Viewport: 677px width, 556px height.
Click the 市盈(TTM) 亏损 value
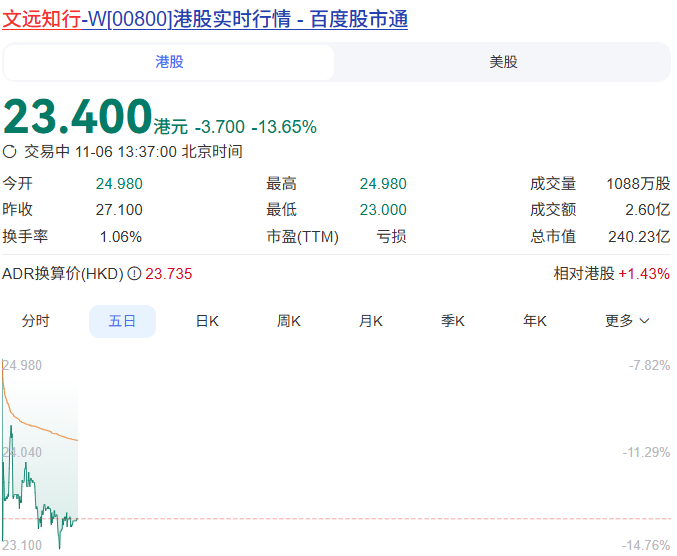click(391, 237)
